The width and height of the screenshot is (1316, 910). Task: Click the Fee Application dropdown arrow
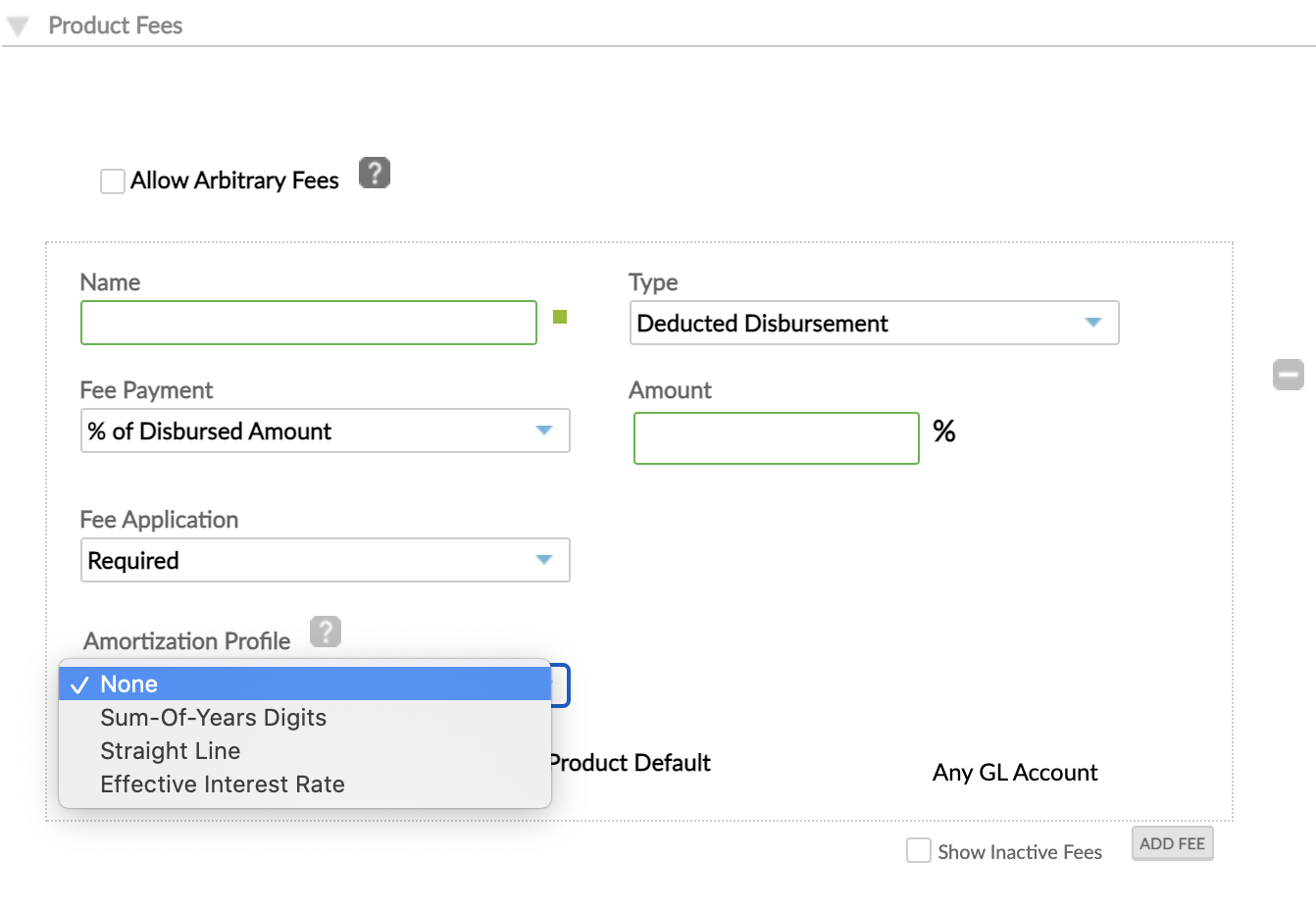(544, 560)
